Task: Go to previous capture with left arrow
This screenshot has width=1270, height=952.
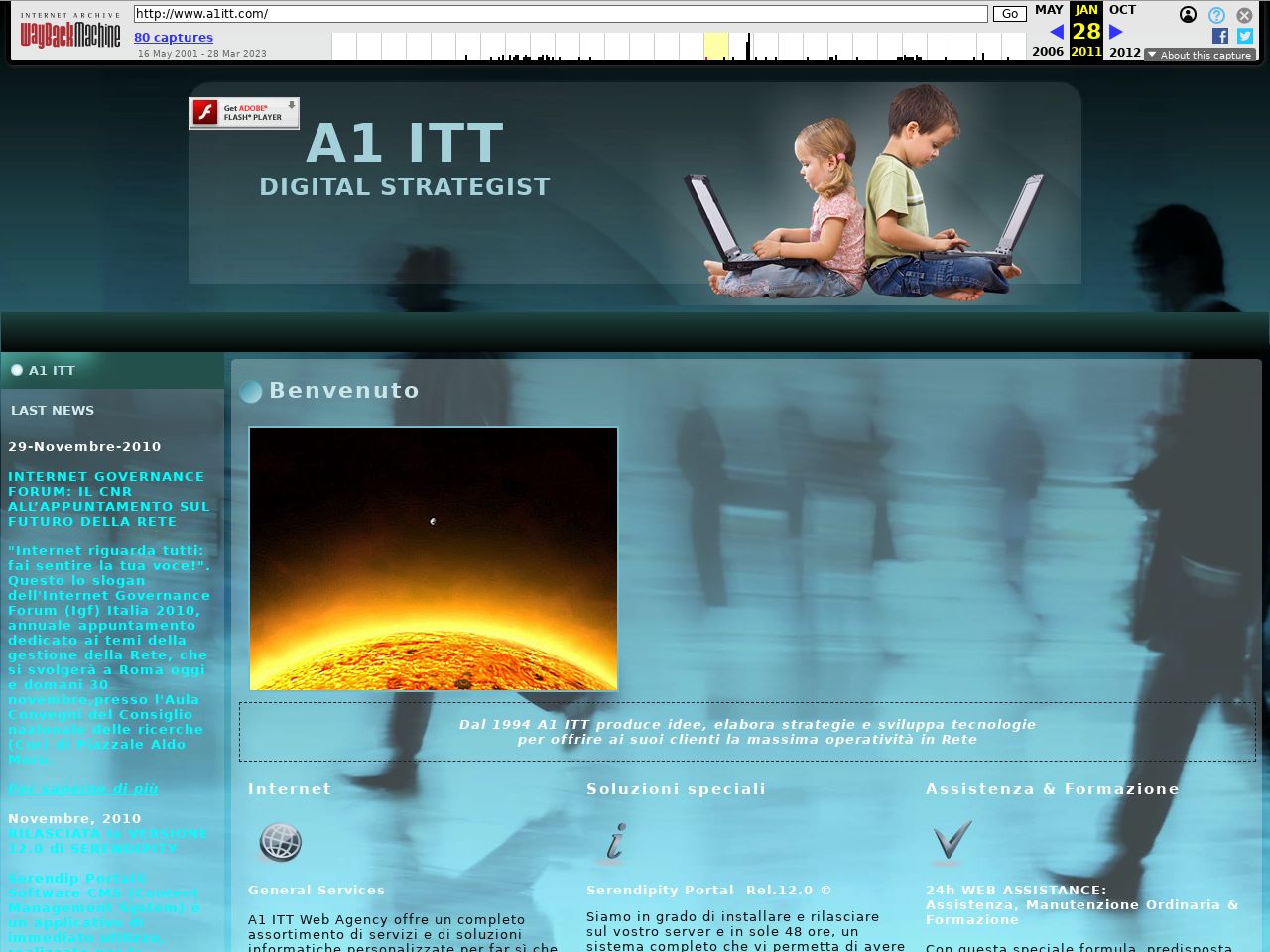Action: point(1057,32)
